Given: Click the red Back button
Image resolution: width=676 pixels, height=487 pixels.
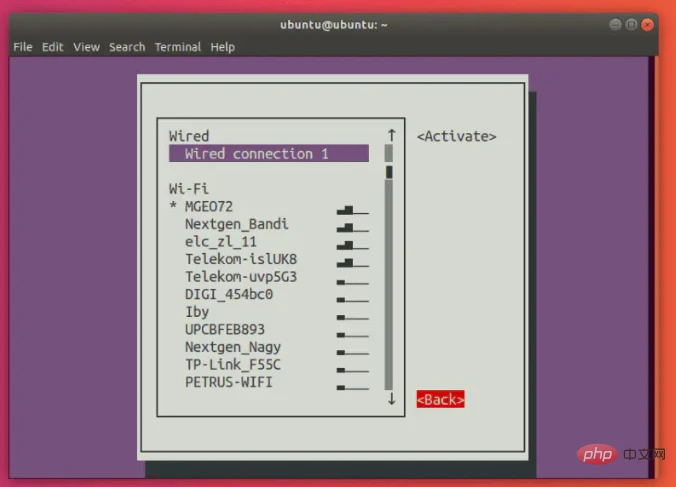Looking at the screenshot, I should (441, 399).
